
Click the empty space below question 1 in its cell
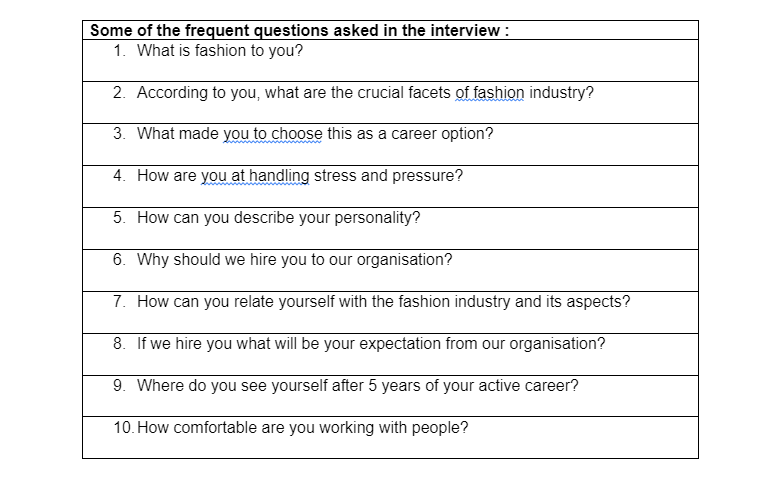point(390,71)
